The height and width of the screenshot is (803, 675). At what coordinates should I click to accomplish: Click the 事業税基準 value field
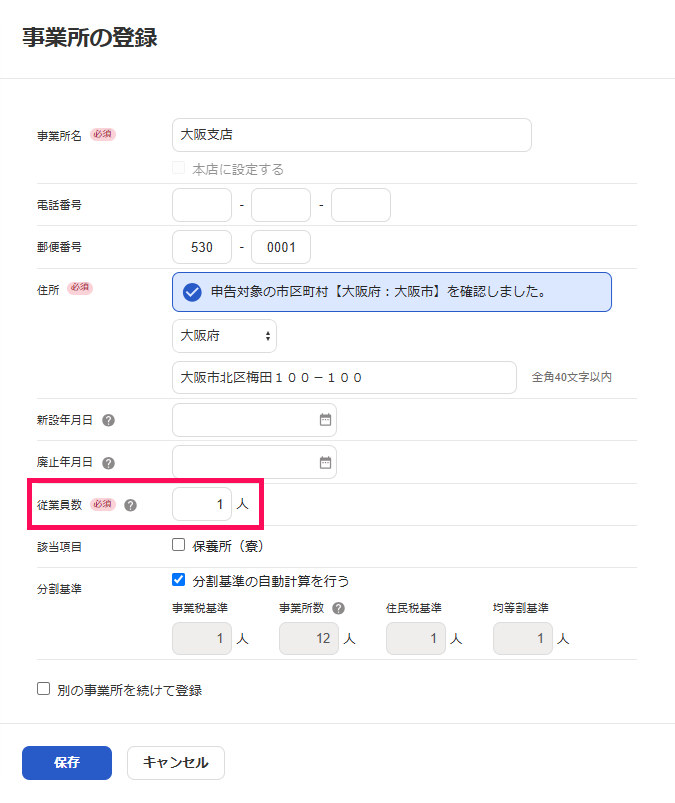(x=202, y=639)
